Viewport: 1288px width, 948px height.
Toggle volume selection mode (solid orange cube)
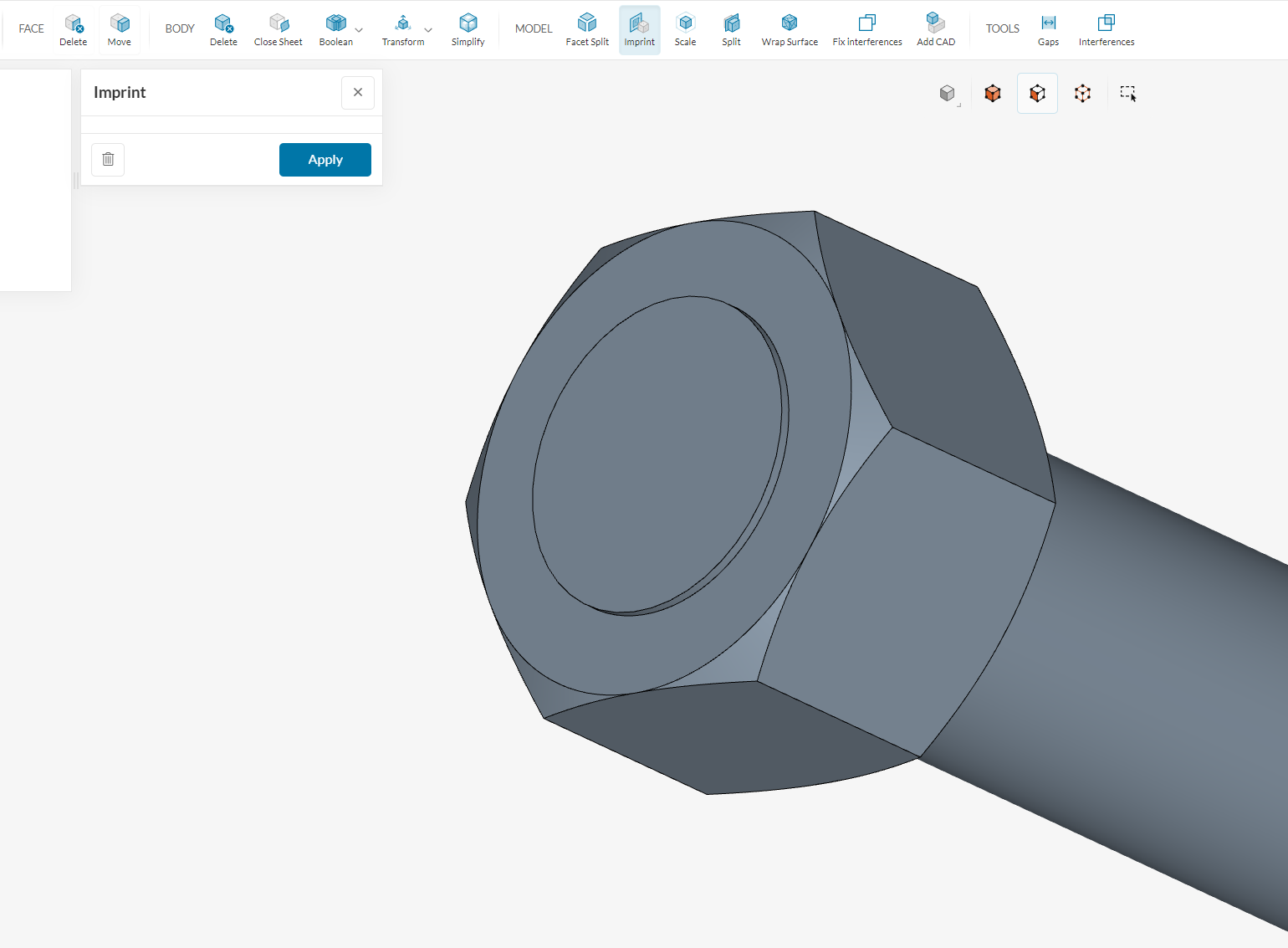coord(993,94)
